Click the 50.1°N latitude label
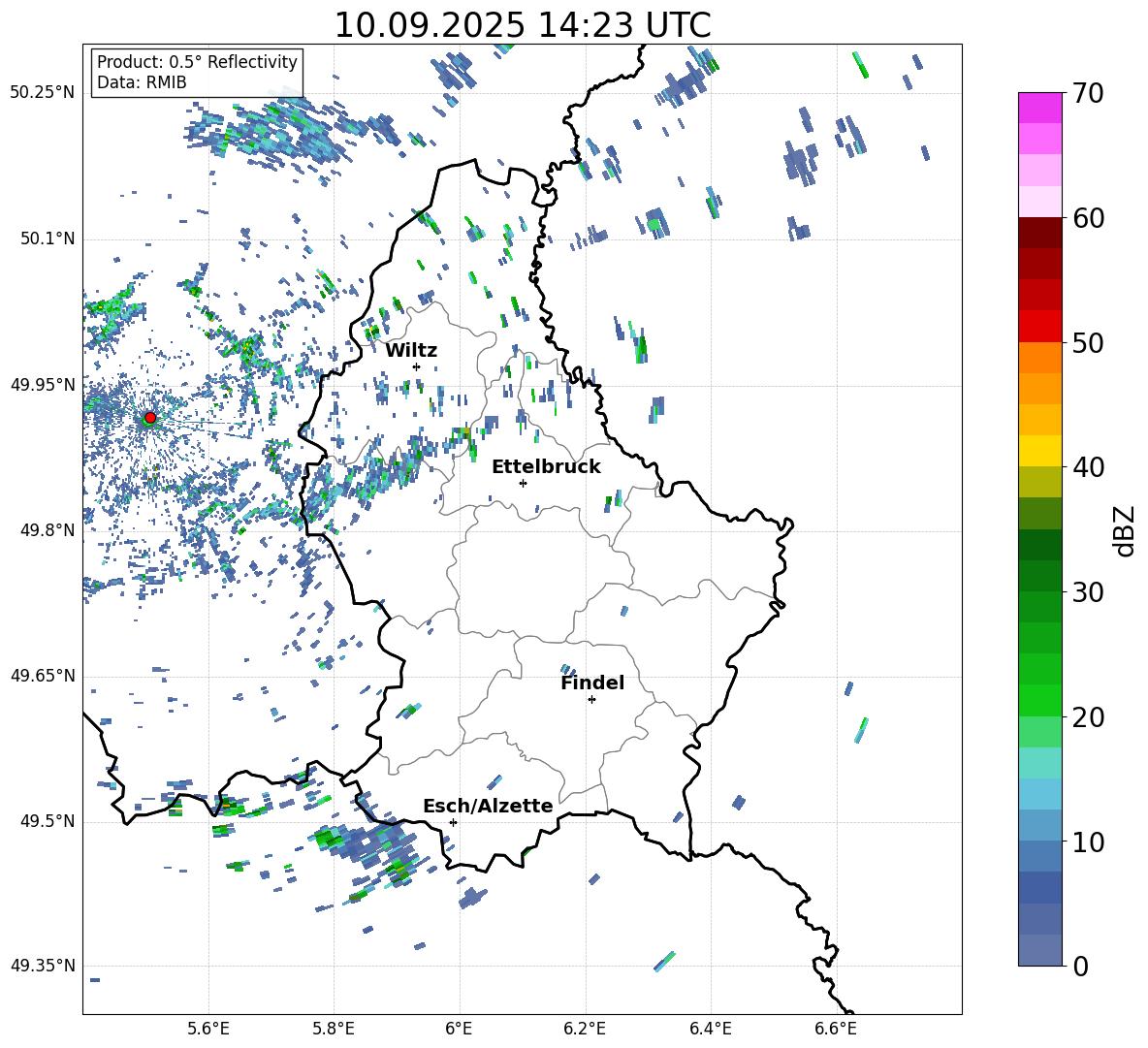Screen dimensions: 1148x1048 pyautogui.click(x=47, y=238)
